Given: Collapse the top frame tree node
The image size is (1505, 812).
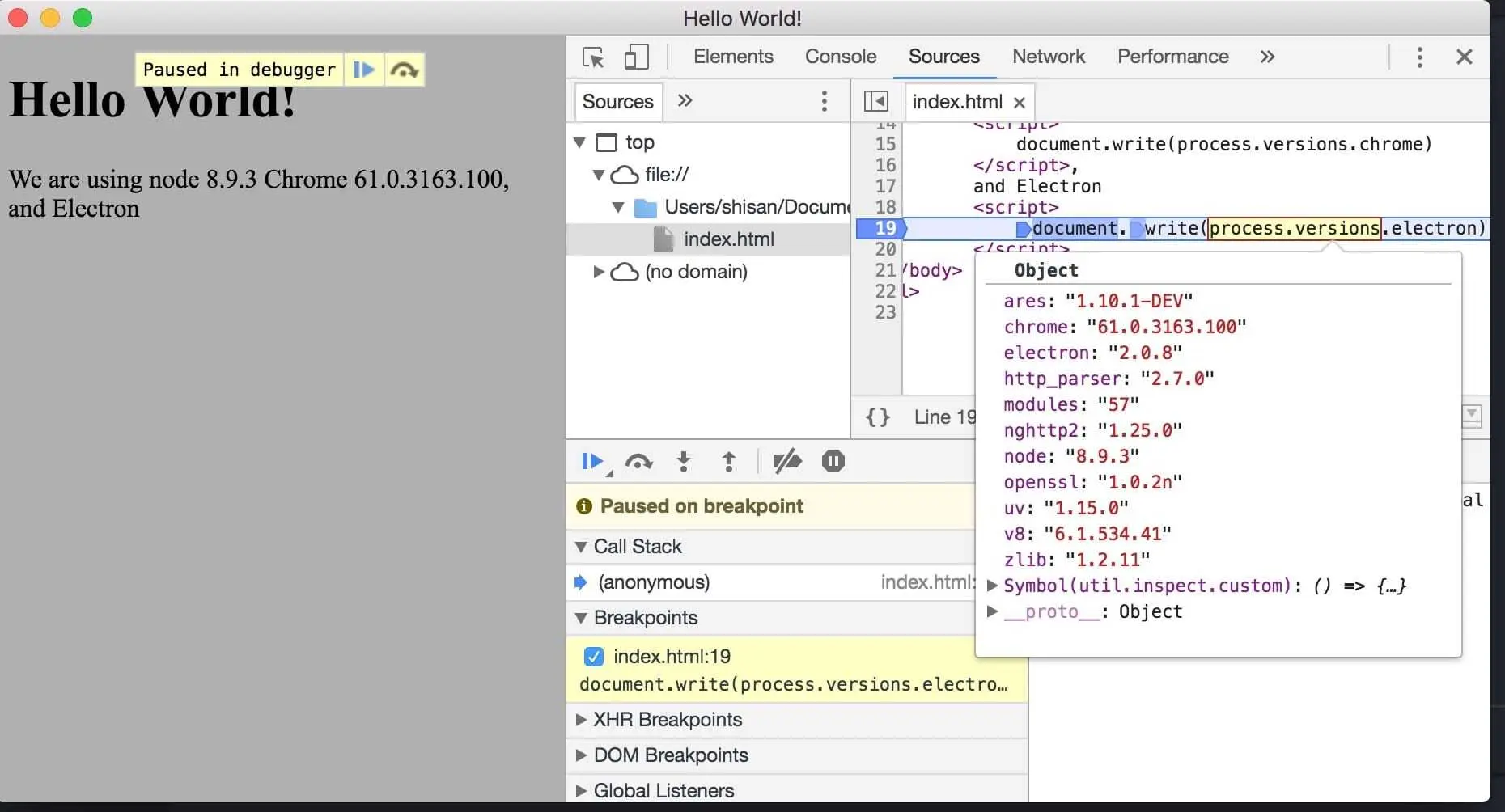Looking at the screenshot, I should click(x=579, y=142).
